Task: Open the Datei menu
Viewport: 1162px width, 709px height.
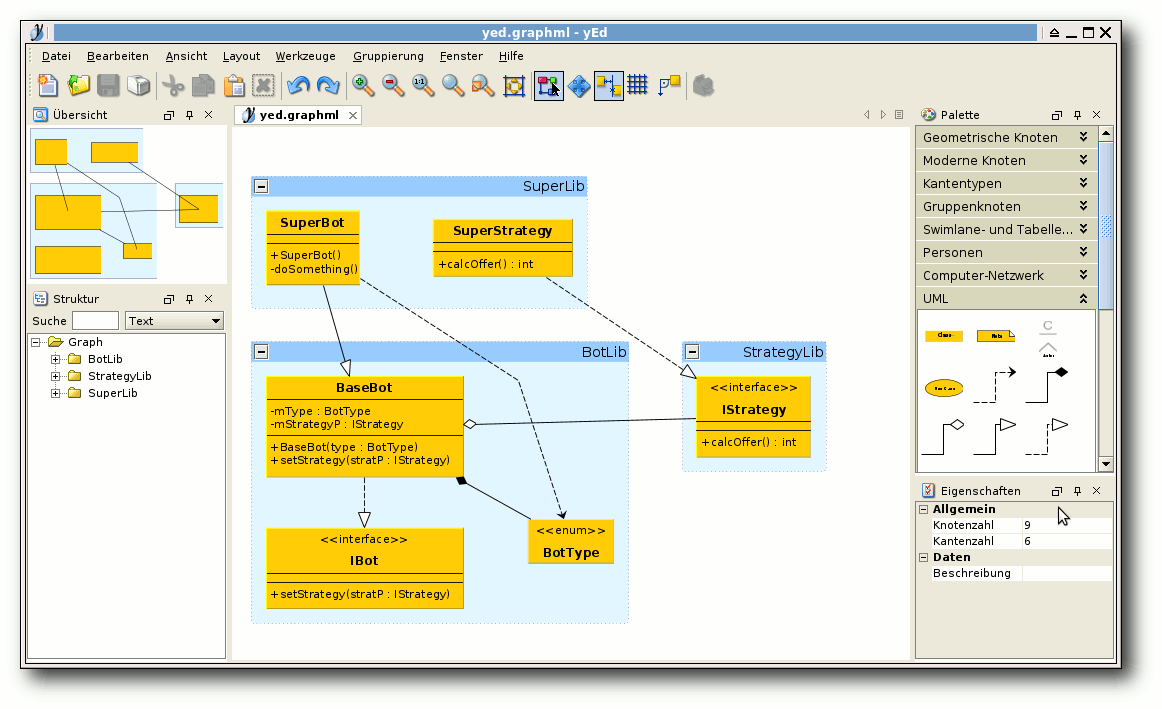Action: pyautogui.click(x=56, y=56)
